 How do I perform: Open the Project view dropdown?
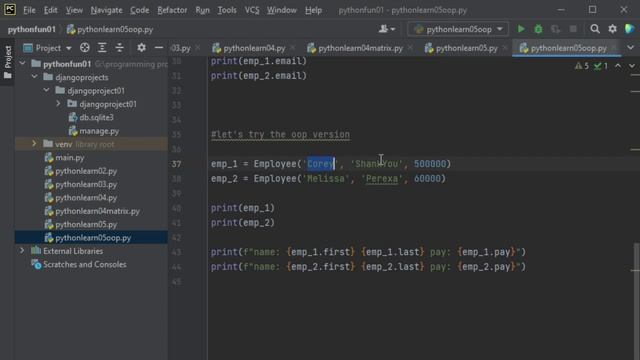click(x=48, y=48)
